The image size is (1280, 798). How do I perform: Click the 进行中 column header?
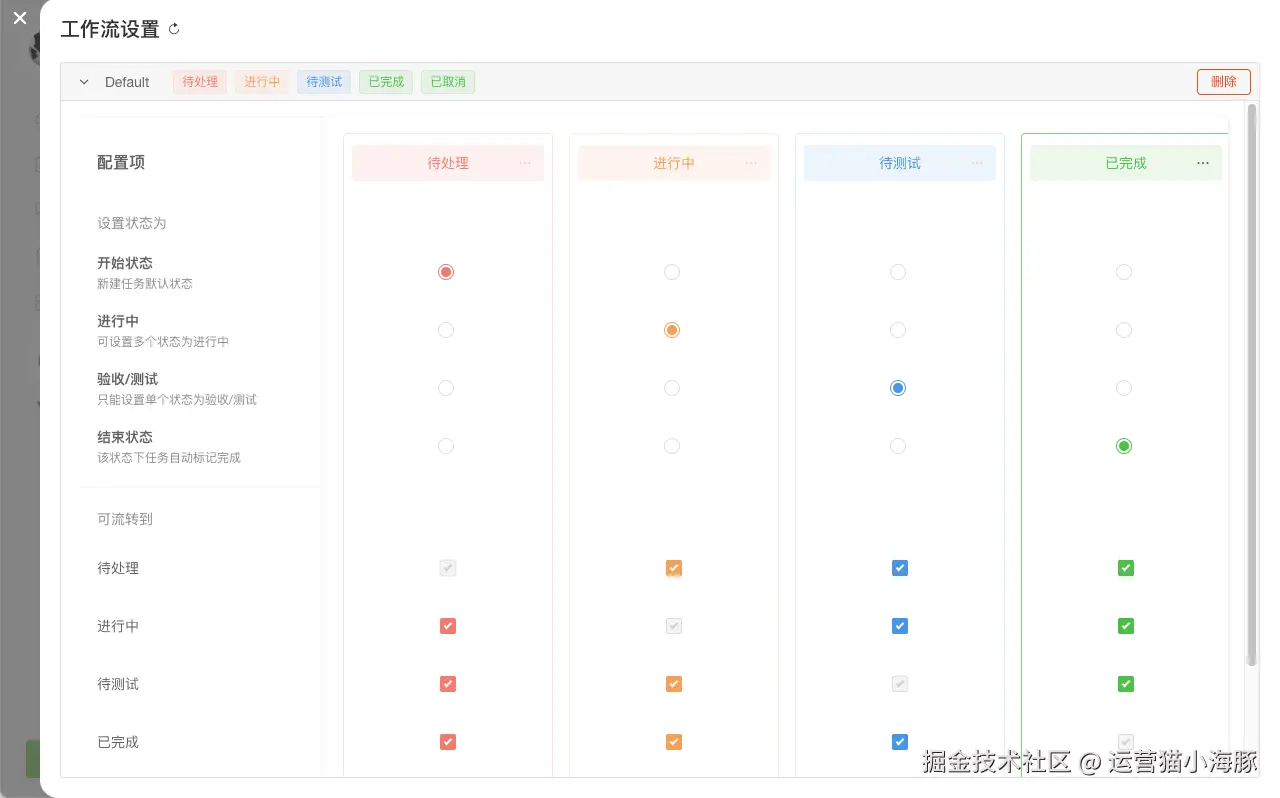pos(674,163)
